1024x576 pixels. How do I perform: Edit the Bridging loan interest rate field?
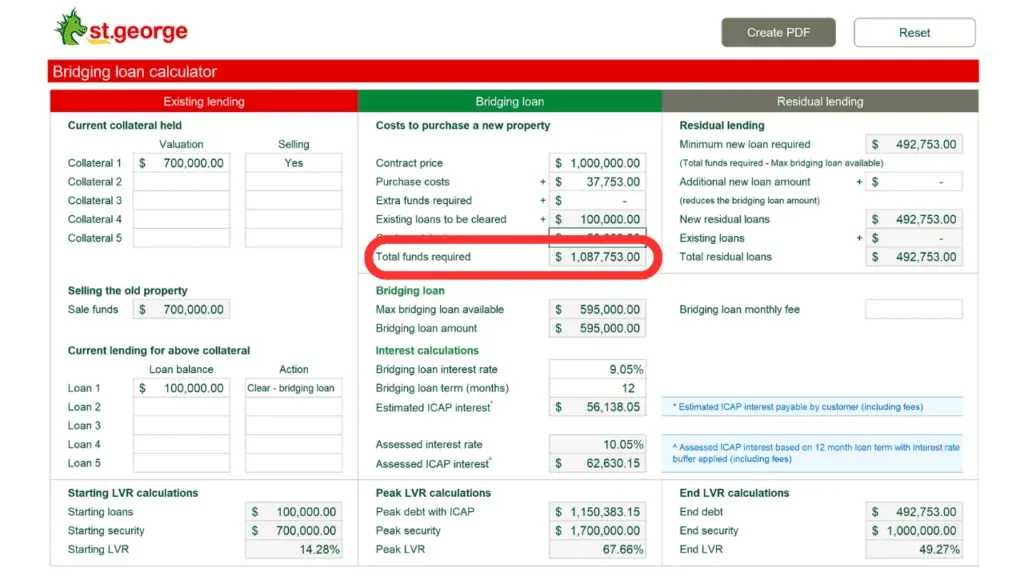click(598, 369)
